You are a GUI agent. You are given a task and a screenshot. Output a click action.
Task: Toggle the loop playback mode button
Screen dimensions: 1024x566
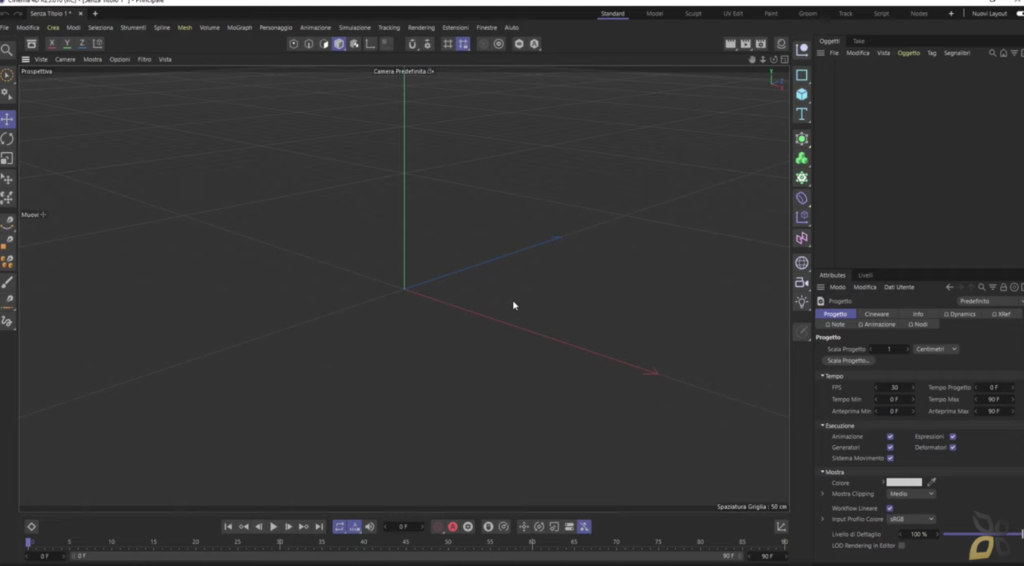coord(340,527)
